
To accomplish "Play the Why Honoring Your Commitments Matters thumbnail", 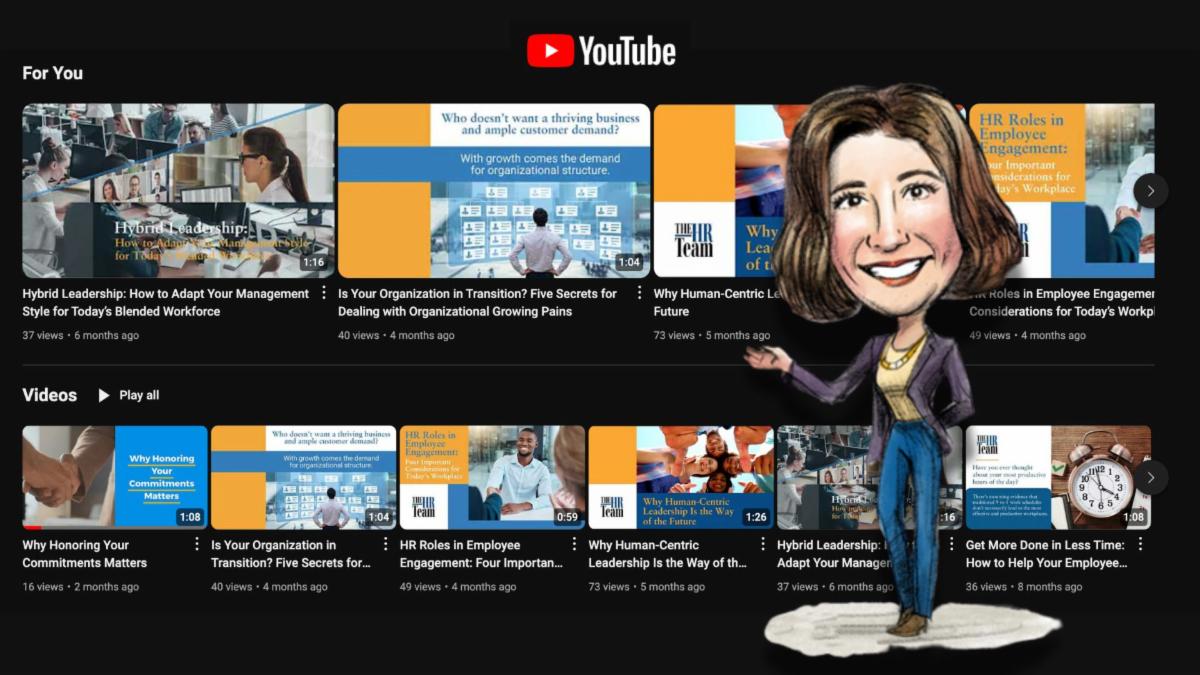I will 115,477.
